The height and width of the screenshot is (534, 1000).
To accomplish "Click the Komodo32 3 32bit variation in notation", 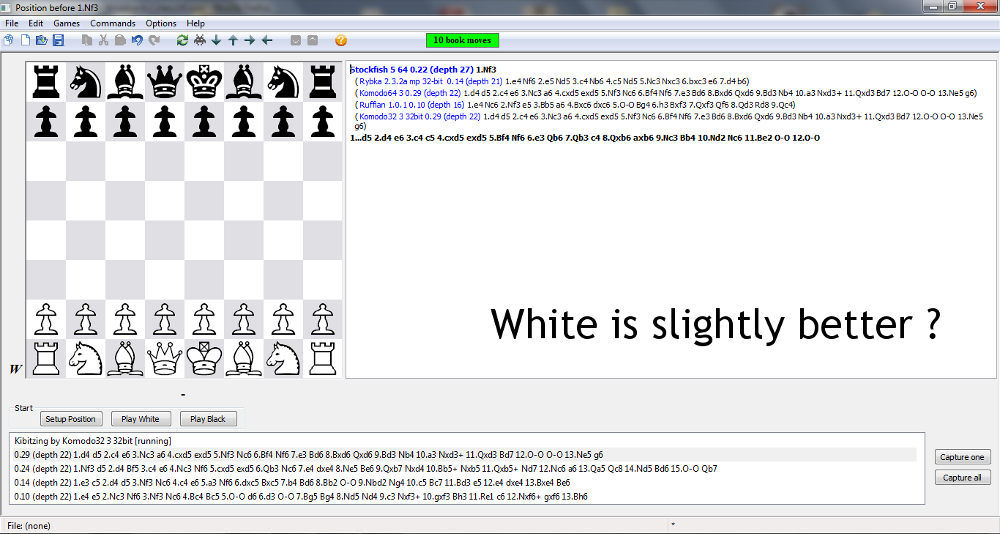I will 671,121.
